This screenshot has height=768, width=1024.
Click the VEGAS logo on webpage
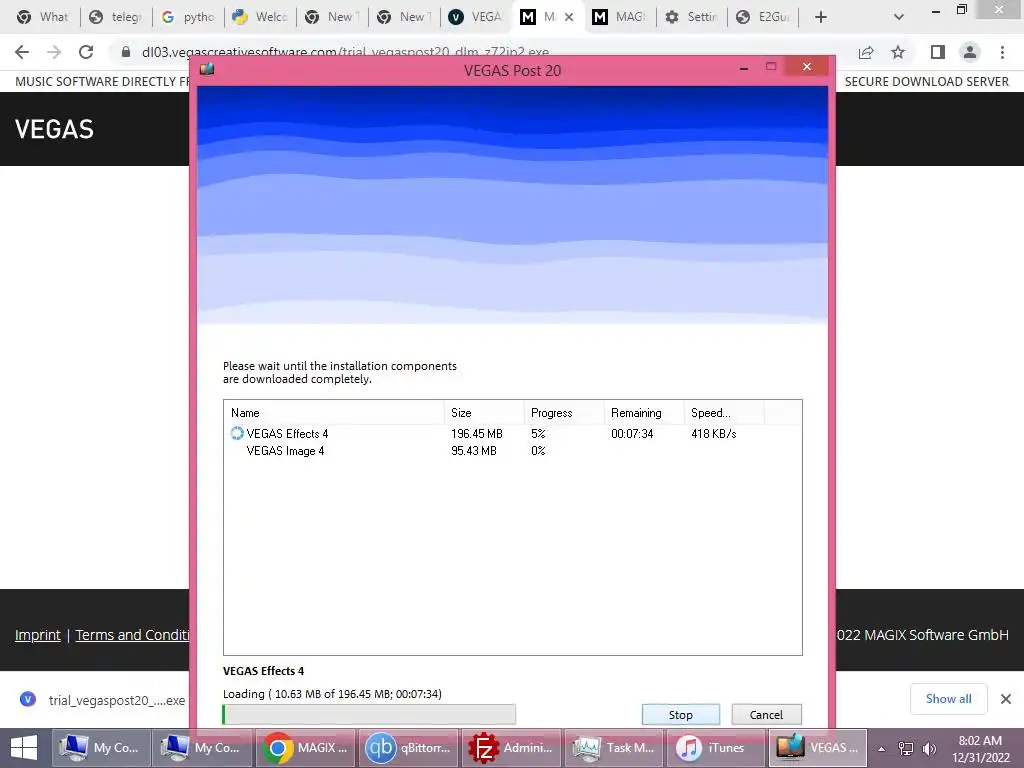coord(54,129)
